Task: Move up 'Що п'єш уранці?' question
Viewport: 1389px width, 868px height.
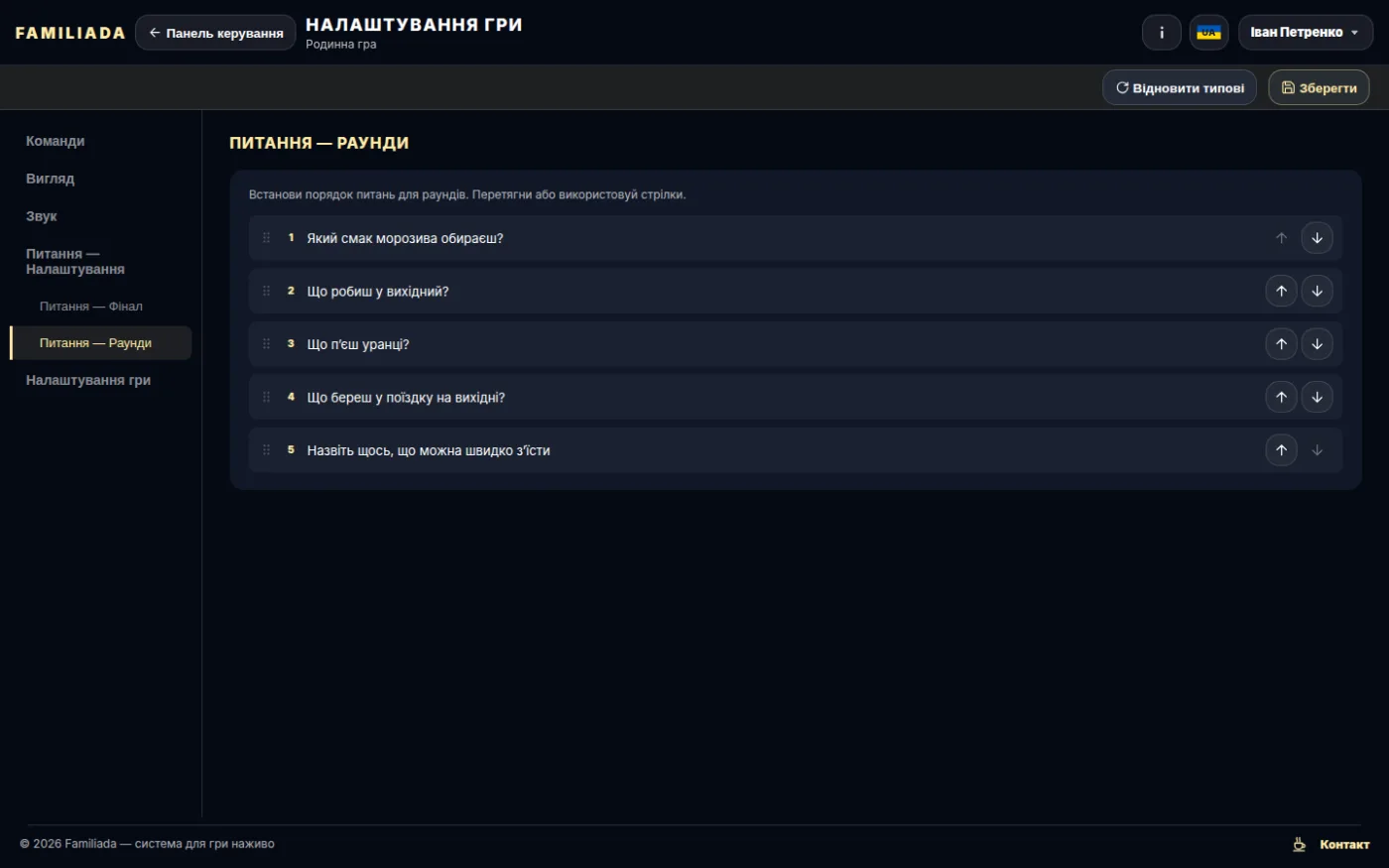Action: (x=1281, y=344)
